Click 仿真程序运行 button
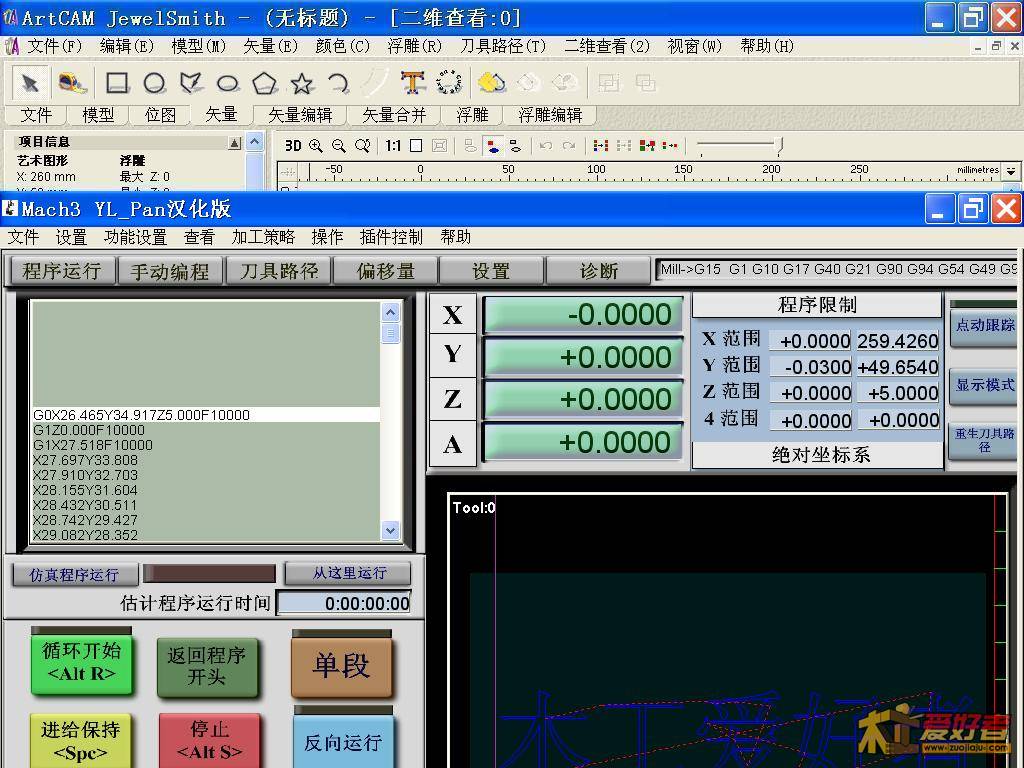The image size is (1024, 768). tap(74, 575)
